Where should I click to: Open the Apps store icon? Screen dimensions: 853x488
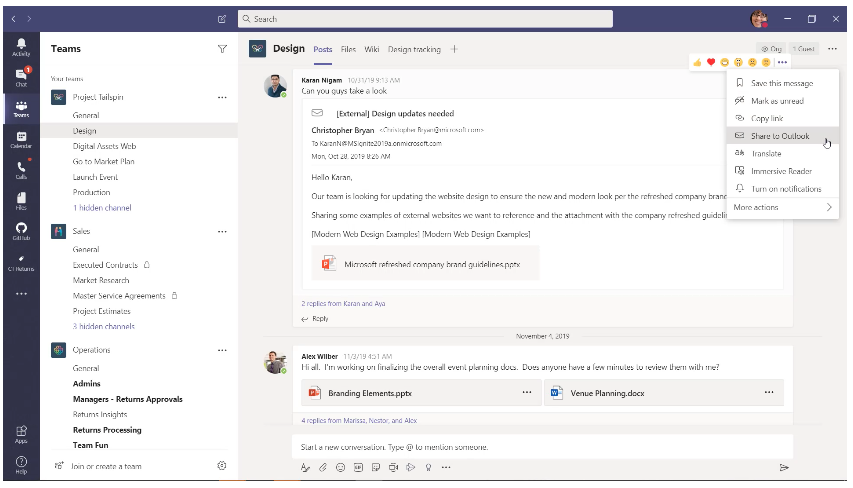[21, 434]
